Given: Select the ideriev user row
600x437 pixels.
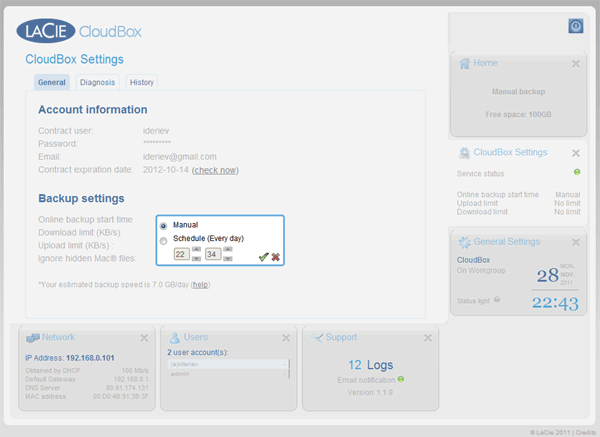Looking at the screenshot, I should pyautogui.click(x=227, y=364).
